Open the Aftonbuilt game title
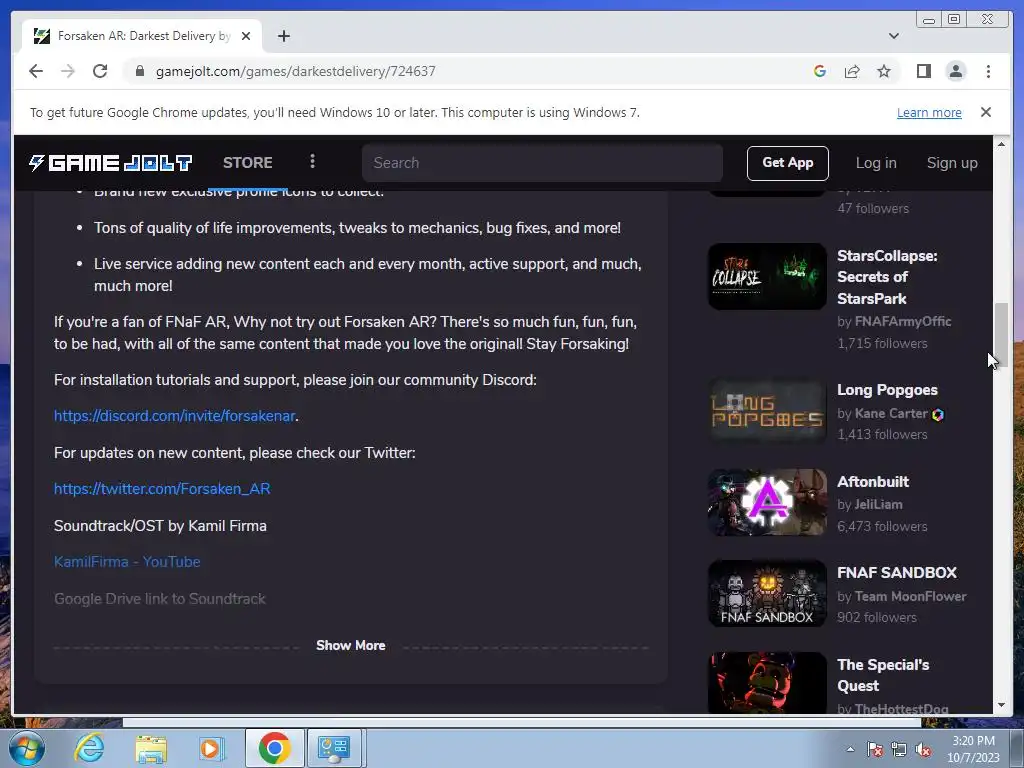The height and width of the screenshot is (768, 1024). (x=873, y=481)
